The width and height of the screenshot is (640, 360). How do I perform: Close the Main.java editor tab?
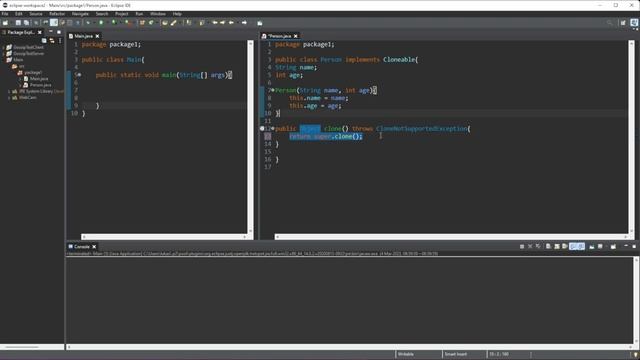click(98, 36)
